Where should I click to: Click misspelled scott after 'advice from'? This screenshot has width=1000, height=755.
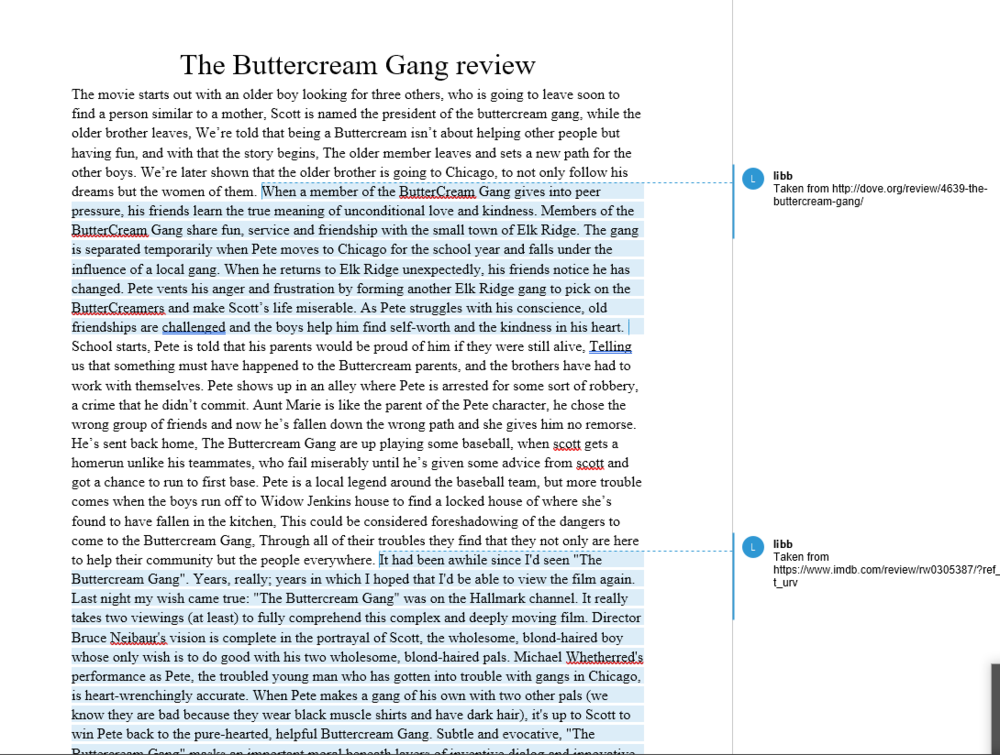(x=590, y=463)
